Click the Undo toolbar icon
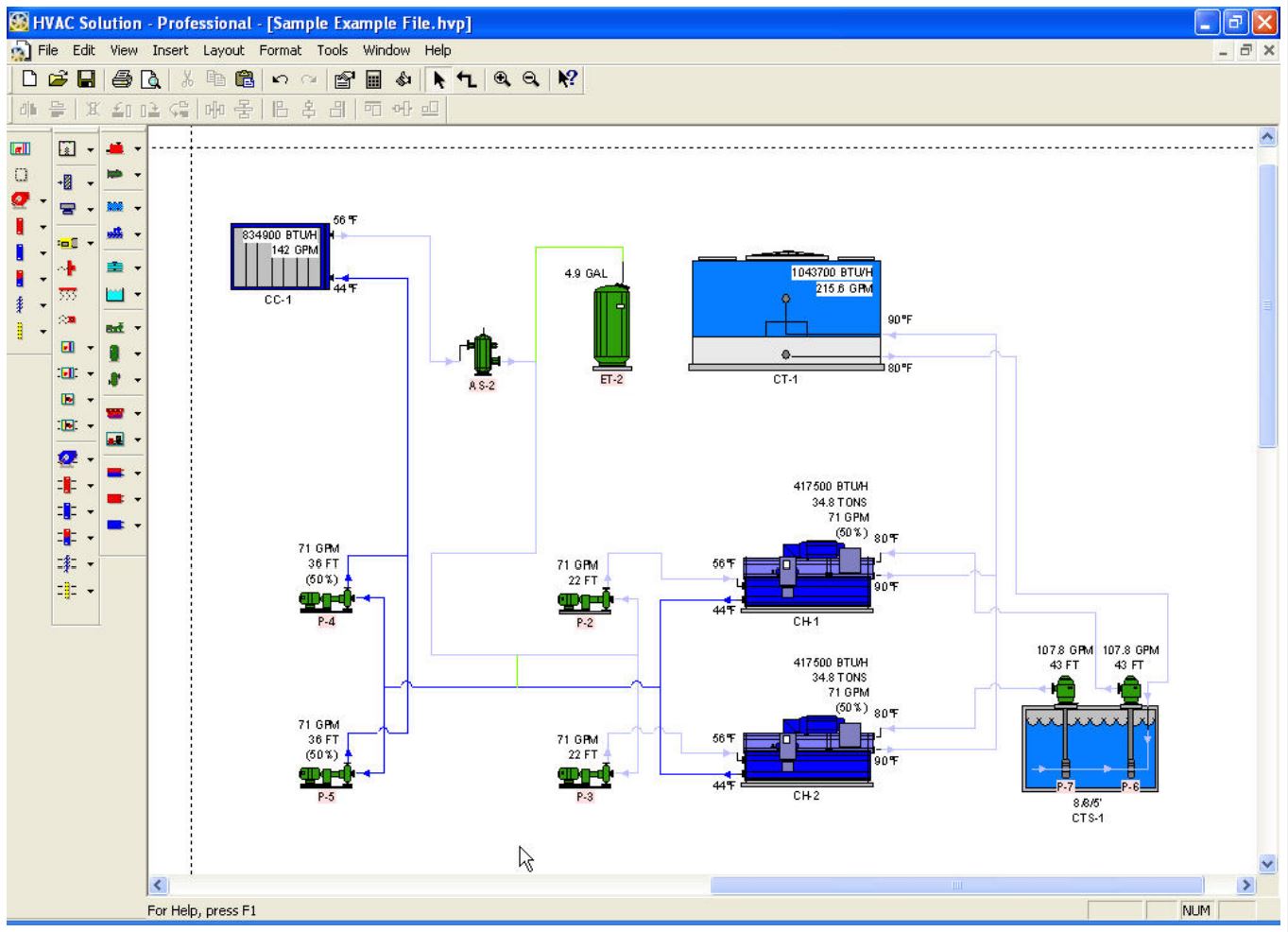 click(x=279, y=81)
